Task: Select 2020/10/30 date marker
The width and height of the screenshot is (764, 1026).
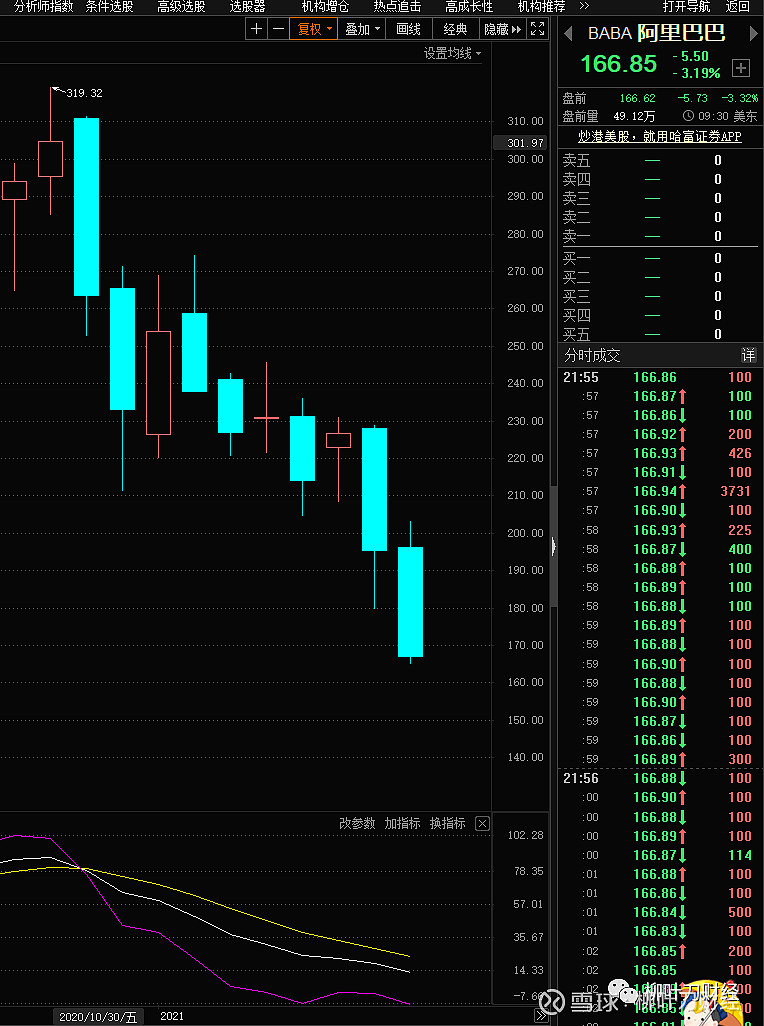Action: click(98, 1017)
